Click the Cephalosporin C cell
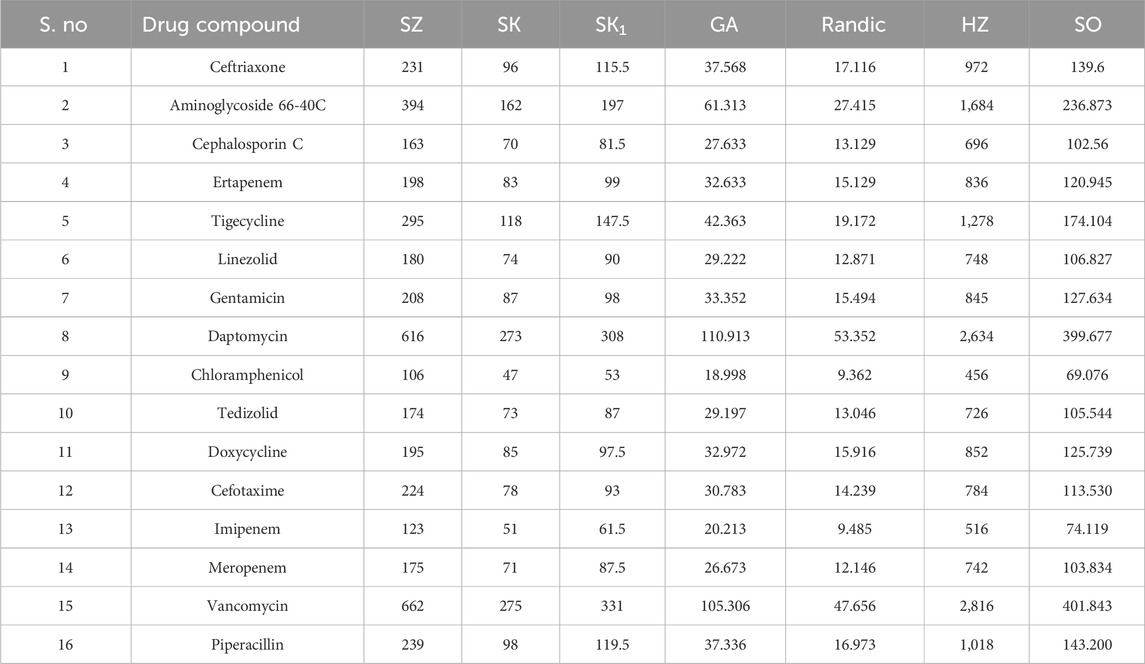This screenshot has height=664, width=1145. pyautogui.click(x=247, y=143)
